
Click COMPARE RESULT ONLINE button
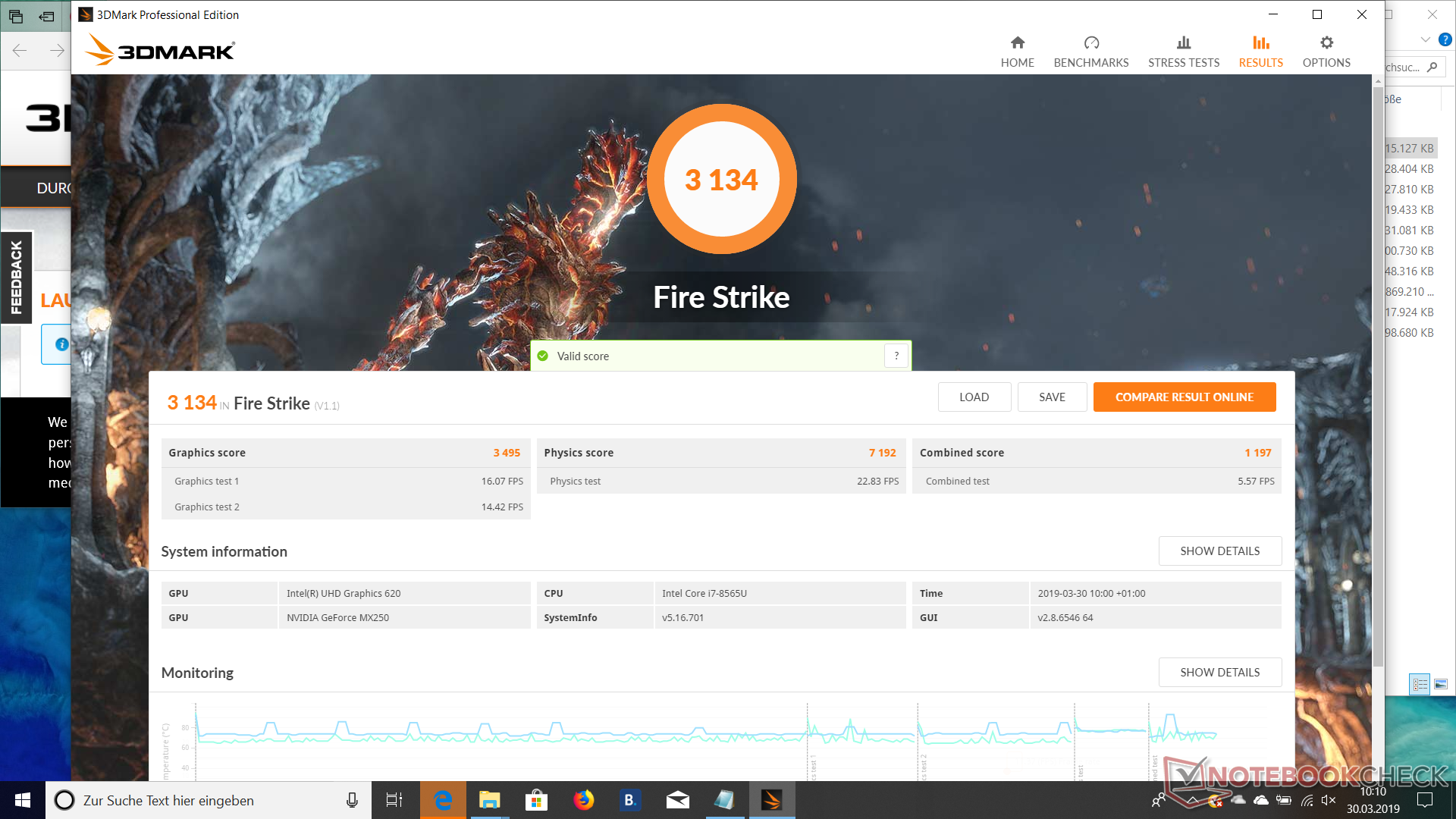click(x=1184, y=397)
